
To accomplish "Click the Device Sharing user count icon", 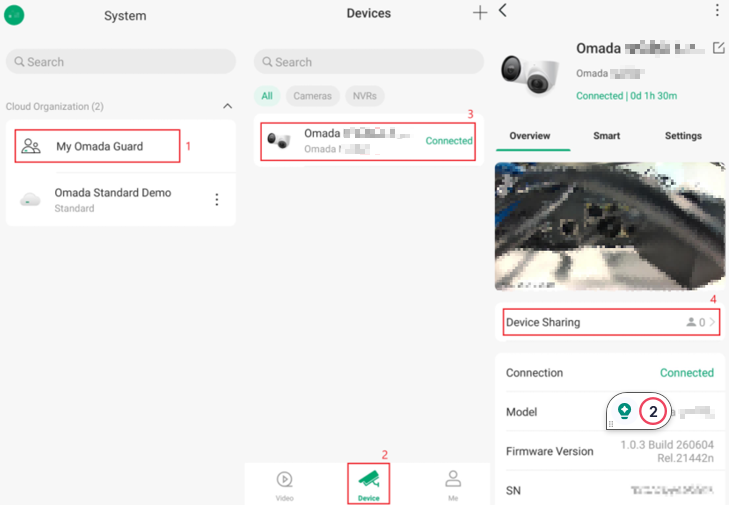I will click(691, 322).
